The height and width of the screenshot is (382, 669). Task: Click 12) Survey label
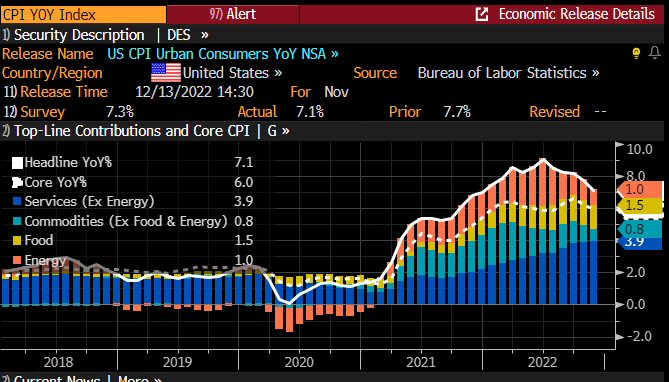pos(34,112)
